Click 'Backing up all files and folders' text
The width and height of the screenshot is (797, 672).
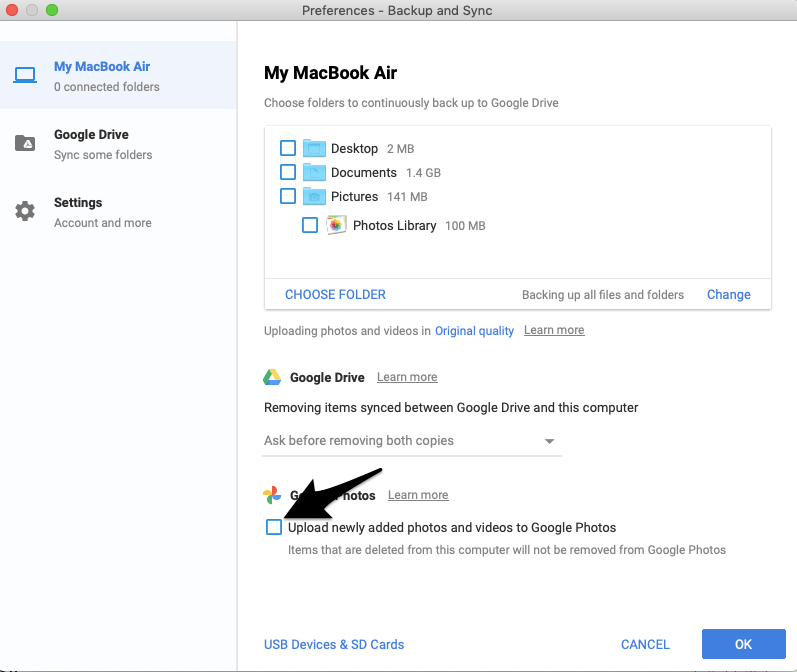pyautogui.click(x=603, y=295)
